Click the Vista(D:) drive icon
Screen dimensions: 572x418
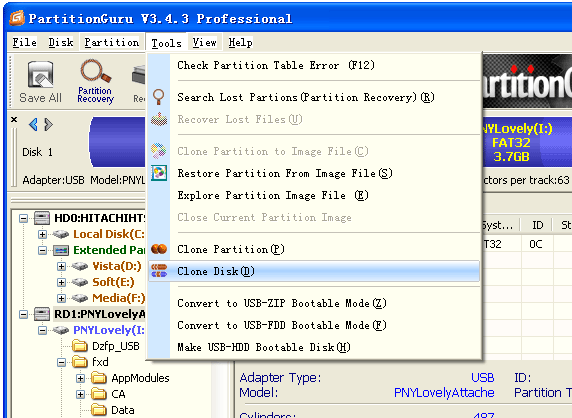tap(80, 266)
